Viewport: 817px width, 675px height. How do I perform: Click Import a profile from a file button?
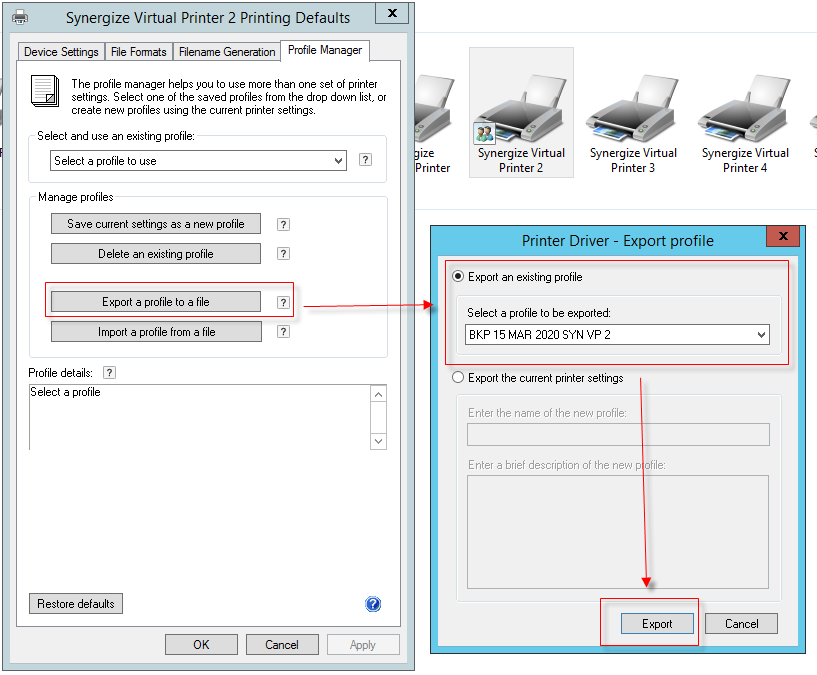coord(156,332)
